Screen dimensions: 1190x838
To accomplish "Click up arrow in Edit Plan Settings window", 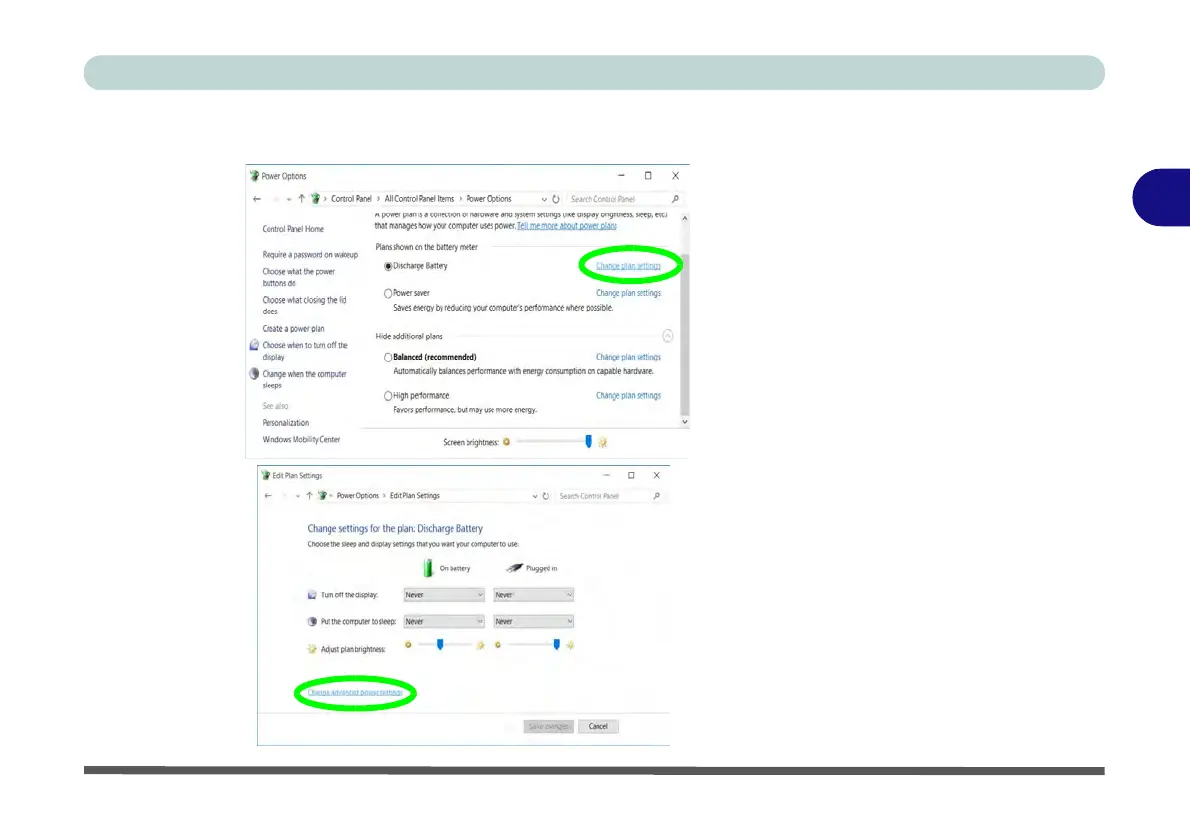I will click(x=309, y=496).
